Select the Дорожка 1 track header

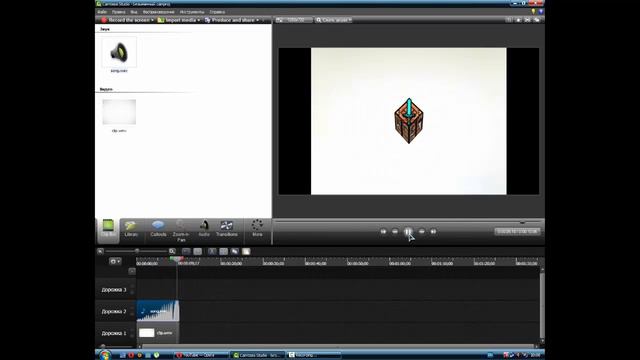(114, 333)
